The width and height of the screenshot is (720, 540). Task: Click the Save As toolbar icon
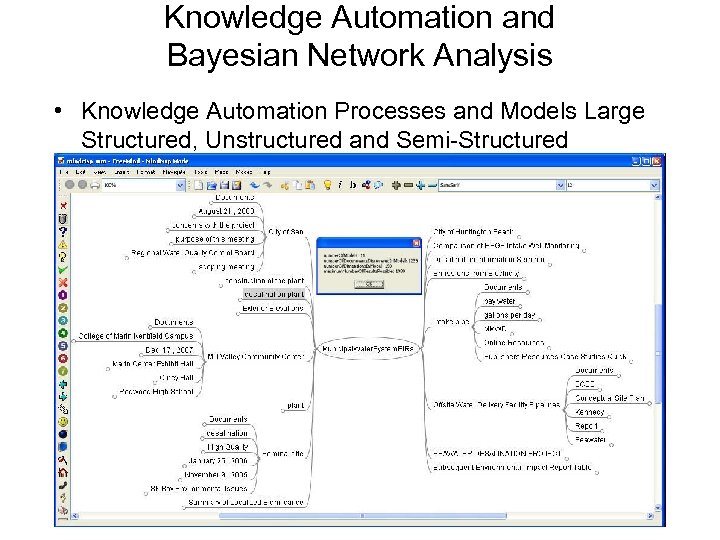[236, 185]
